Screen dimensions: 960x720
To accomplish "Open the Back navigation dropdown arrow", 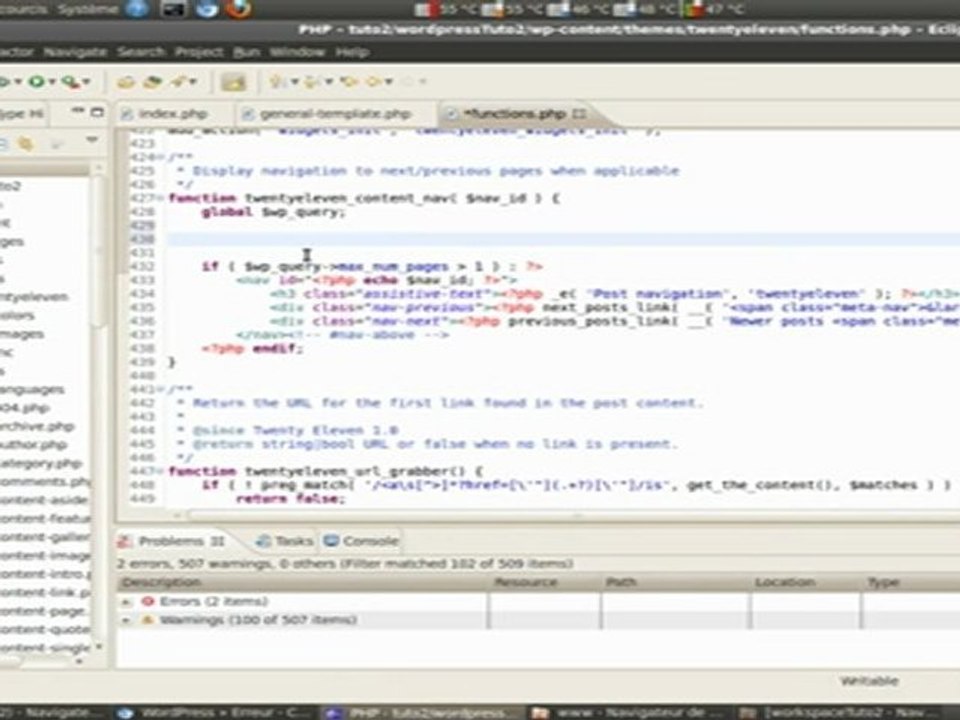I will click(388, 81).
